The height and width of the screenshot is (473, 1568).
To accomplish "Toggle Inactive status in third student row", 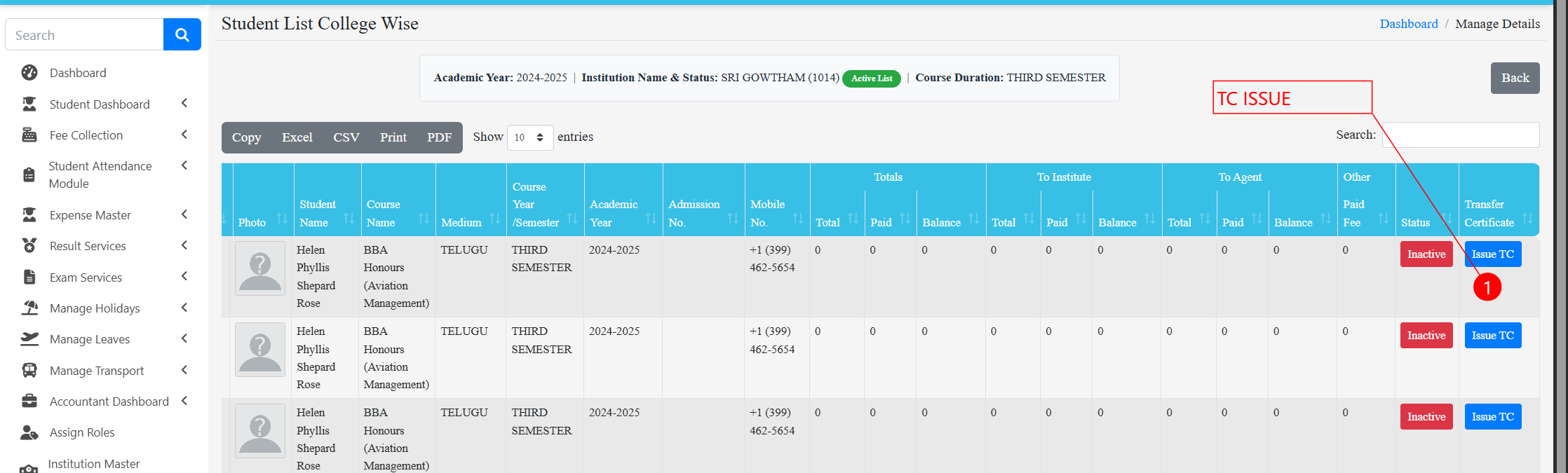I will pyautogui.click(x=1426, y=417).
